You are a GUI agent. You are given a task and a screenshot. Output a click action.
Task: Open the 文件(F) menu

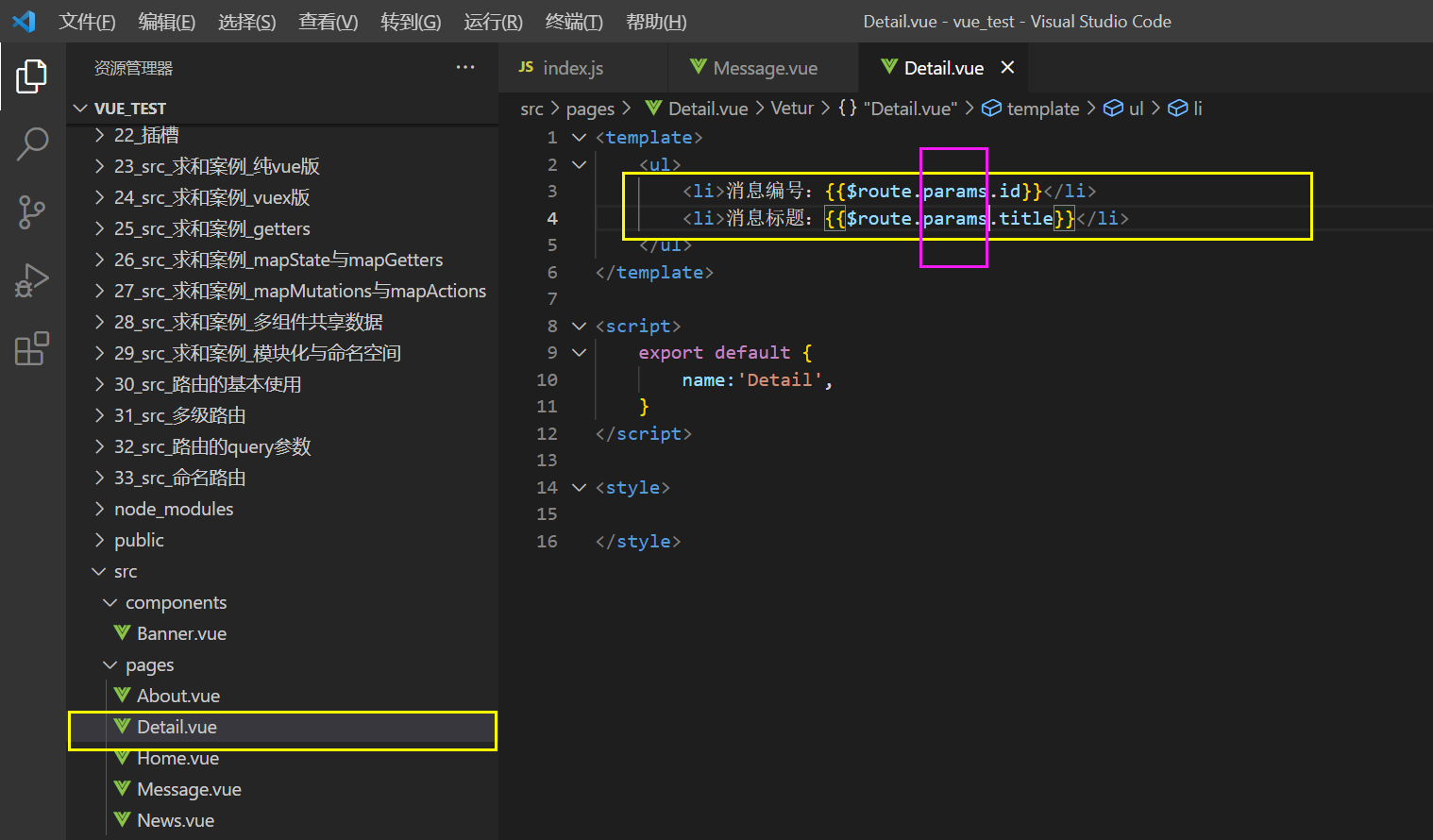coord(87,21)
